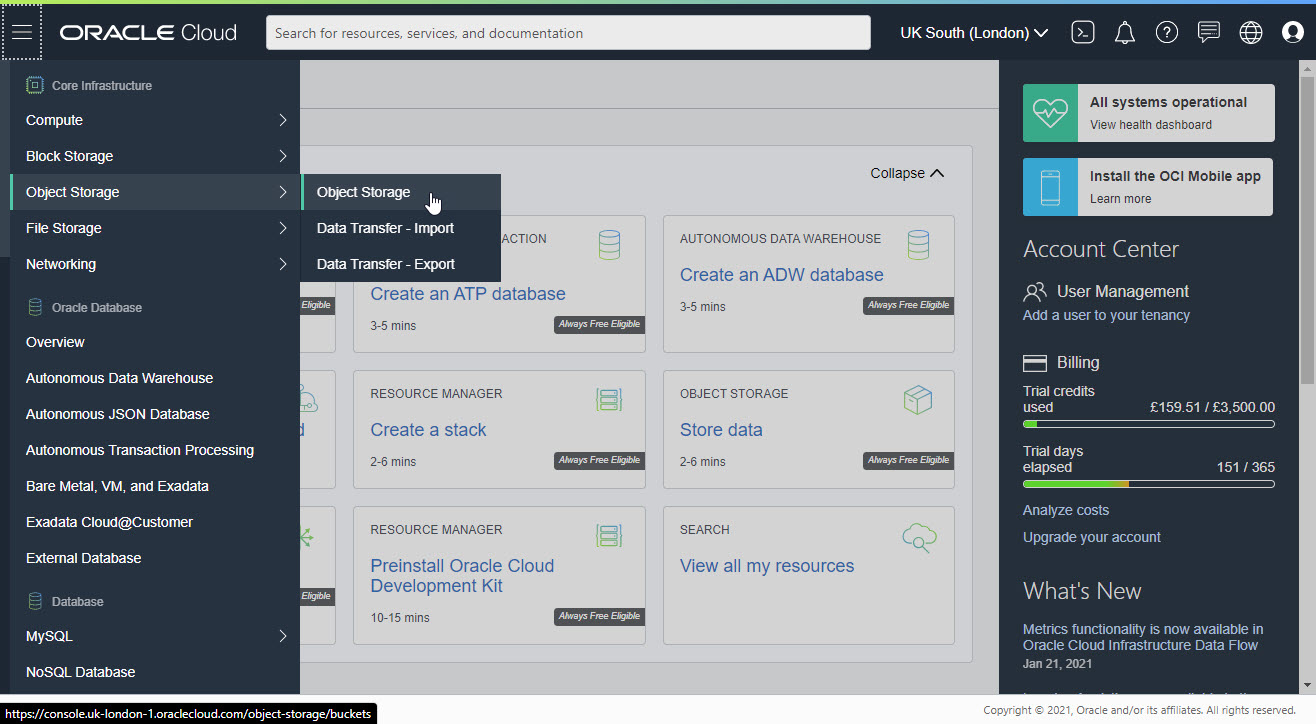The image size is (1316, 724).
Task: Close the hamburger navigation menu
Action: (x=22, y=32)
